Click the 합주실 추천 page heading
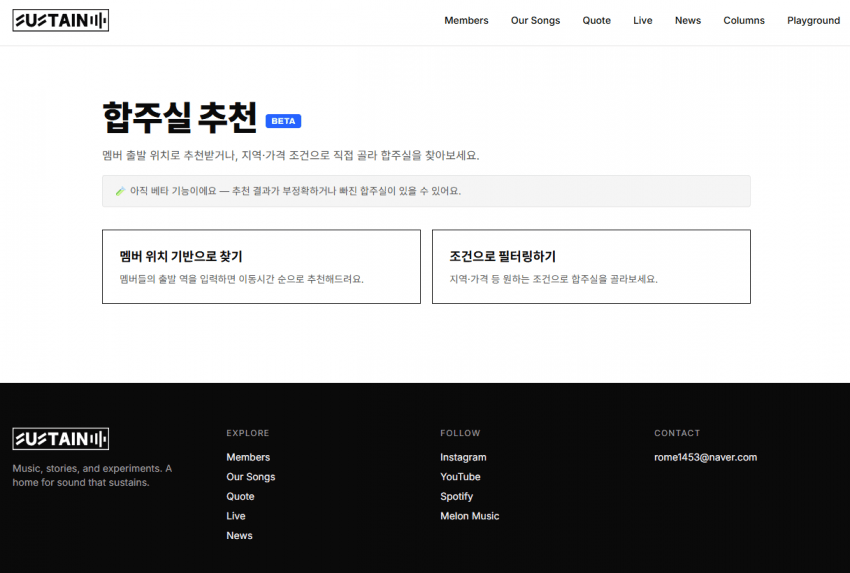Screen dimensions: 850x573 pos(179,117)
